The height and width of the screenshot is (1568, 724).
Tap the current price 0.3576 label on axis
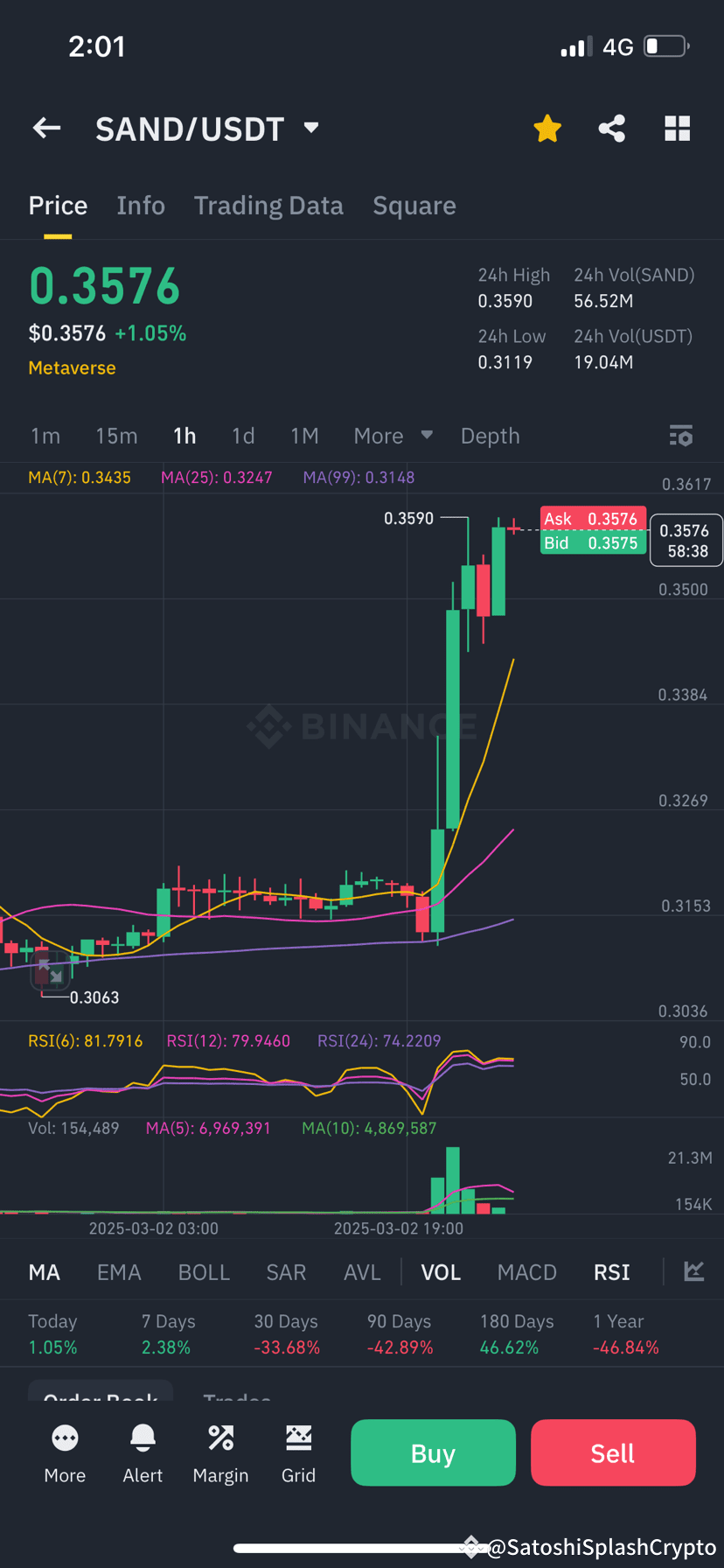686,541
